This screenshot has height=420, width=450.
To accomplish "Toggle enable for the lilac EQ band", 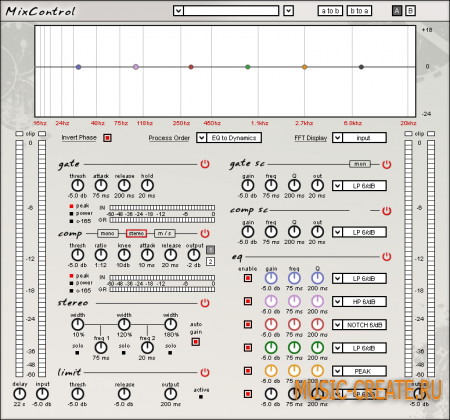I will [248, 301].
